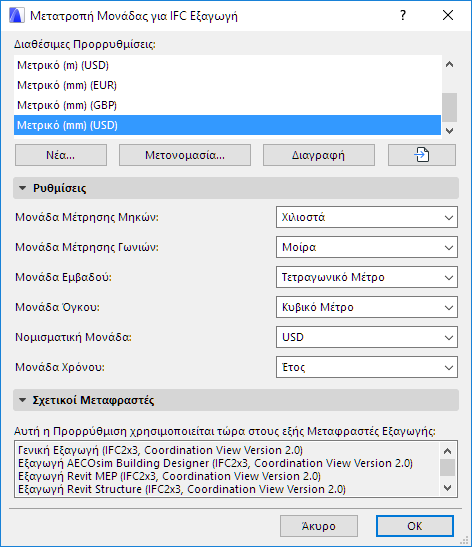Click the ArchiCAD app icon in title bar
This screenshot has height=547, width=472.
(17, 16)
